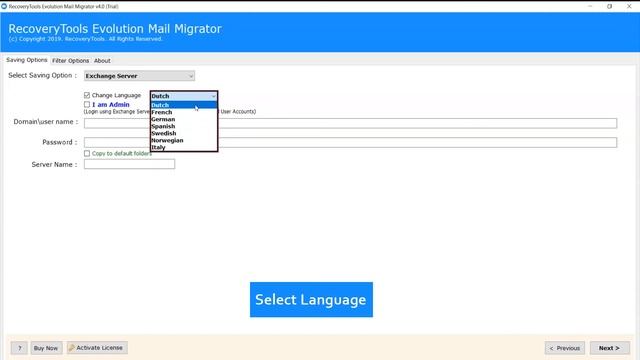The width and height of the screenshot is (640, 360).
Task: Expand the Select Saving Option dropdown
Action: tap(139, 76)
